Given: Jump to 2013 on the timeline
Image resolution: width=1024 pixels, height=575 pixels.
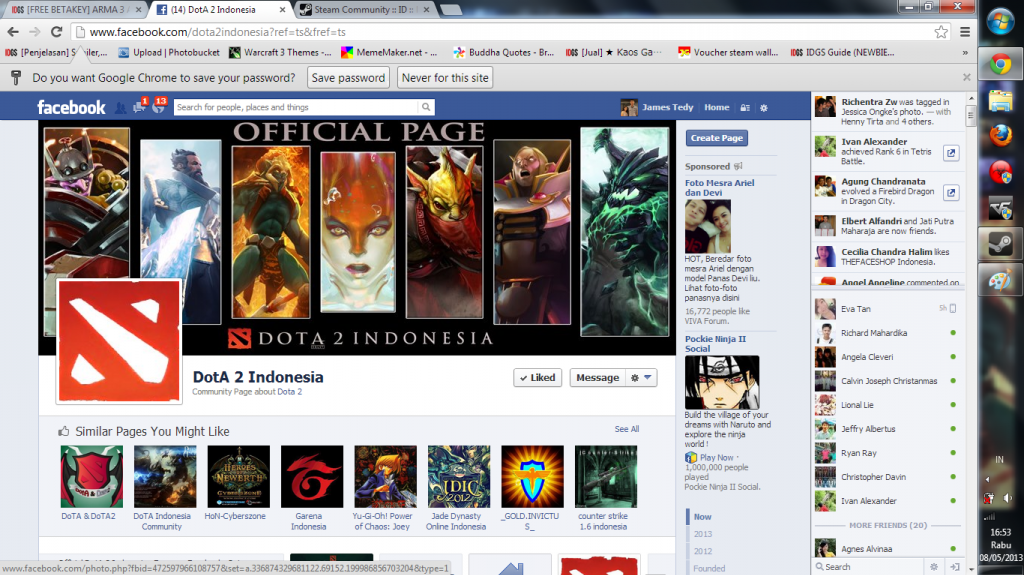Looking at the screenshot, I should [x=703, y=534].
